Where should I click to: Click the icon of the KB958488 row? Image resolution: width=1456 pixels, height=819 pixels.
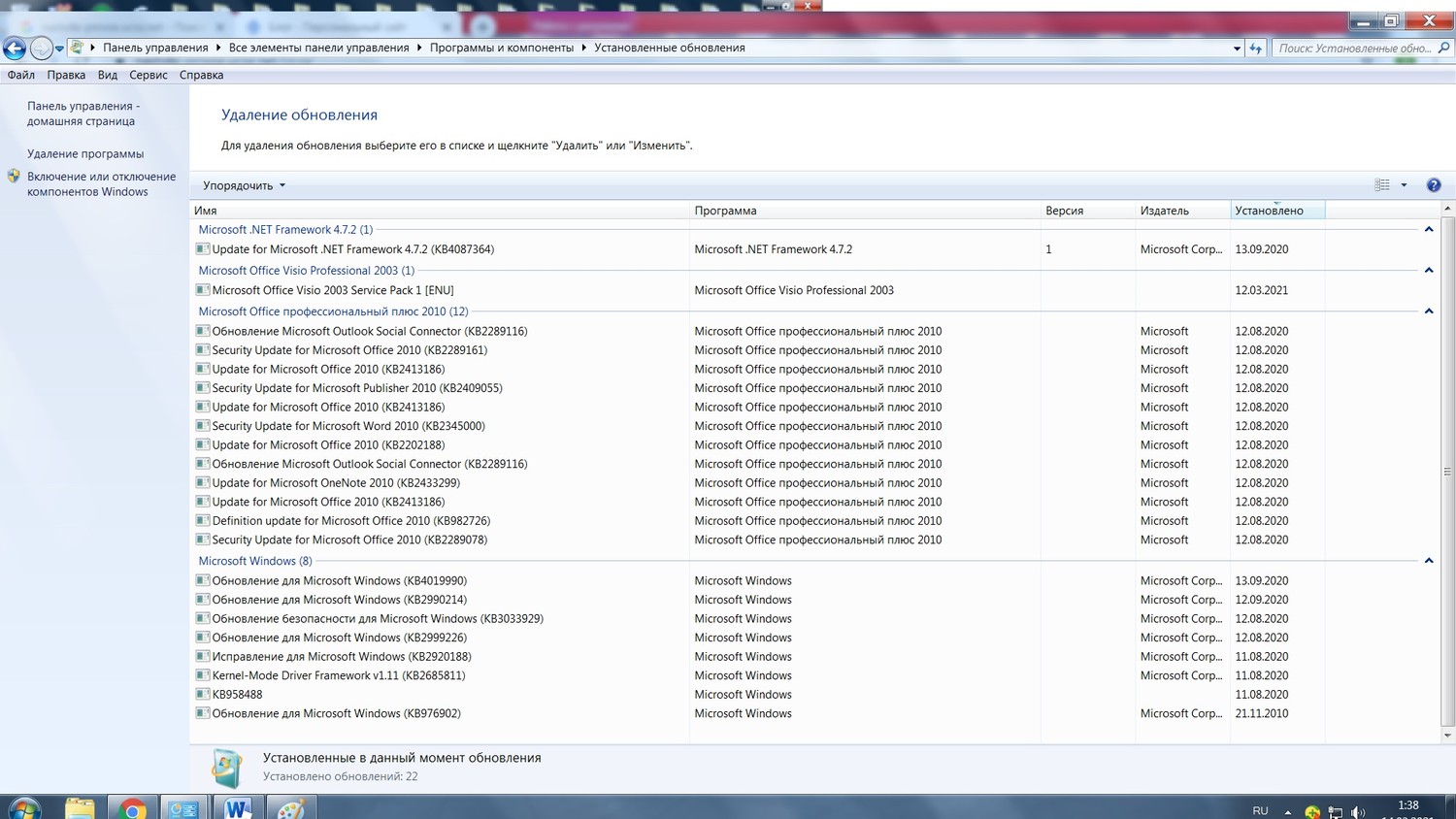point(203,695)
